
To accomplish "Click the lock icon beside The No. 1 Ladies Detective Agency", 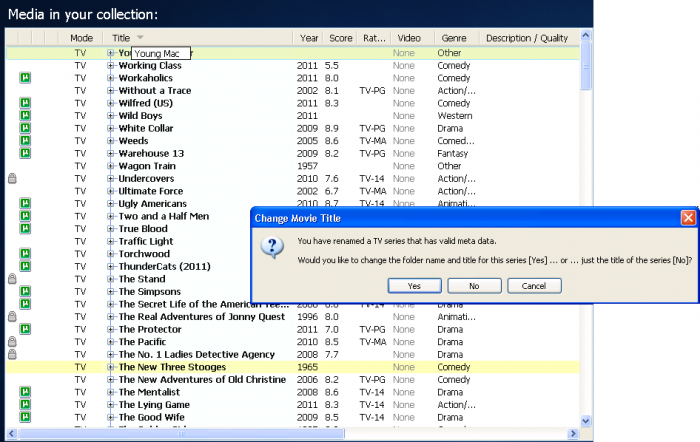I will [12, 354].
